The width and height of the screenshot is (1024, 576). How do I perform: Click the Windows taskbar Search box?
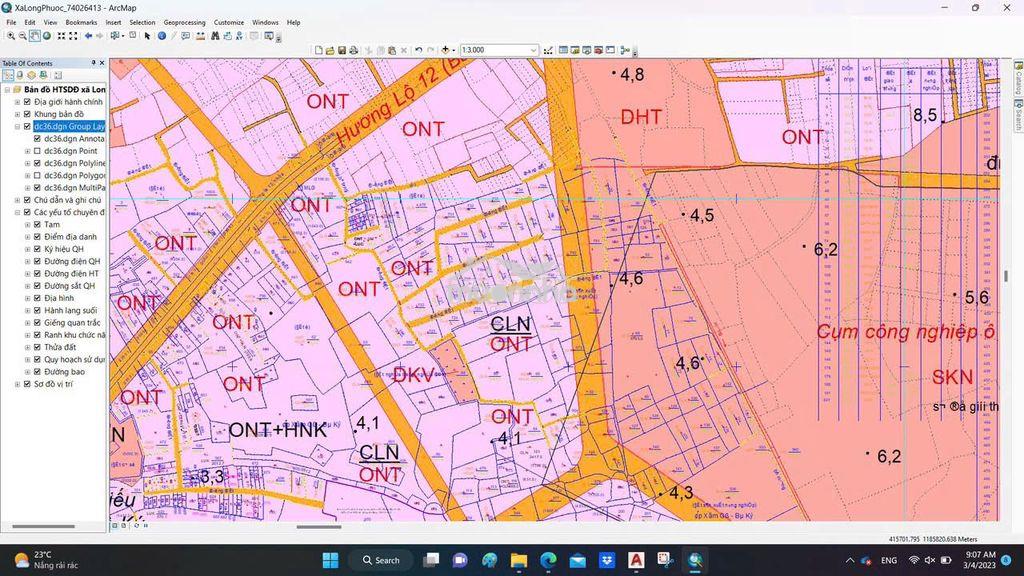tap(381, 560)
